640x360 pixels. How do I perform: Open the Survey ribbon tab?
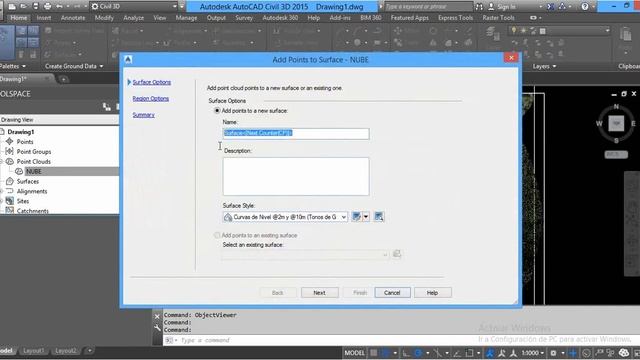click(x=244, y=18)
